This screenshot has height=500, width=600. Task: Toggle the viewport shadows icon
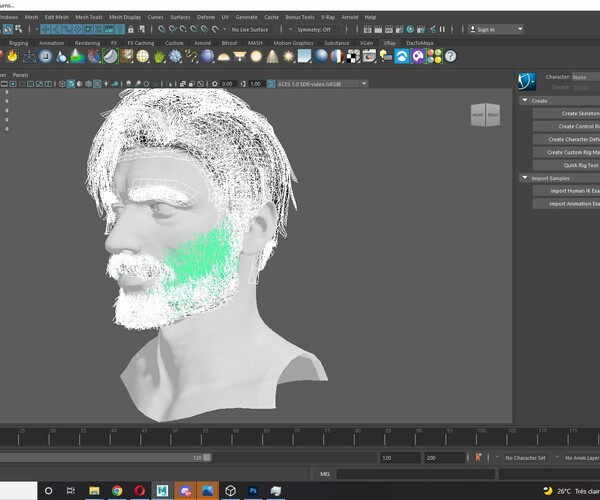[x=115, y=84]
